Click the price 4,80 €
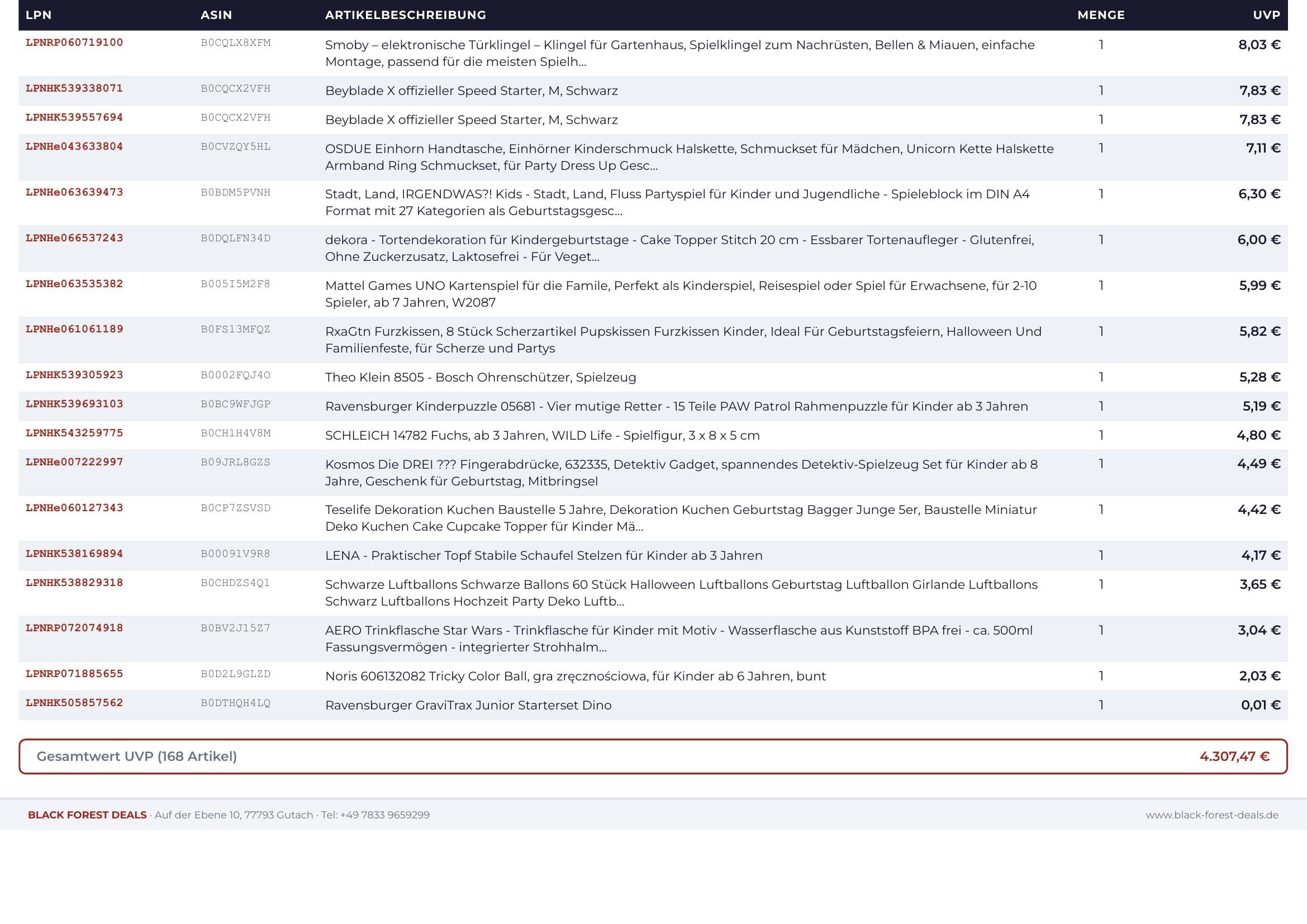Viewport: 1307px width, 924px height. (x=1258, y=435)
